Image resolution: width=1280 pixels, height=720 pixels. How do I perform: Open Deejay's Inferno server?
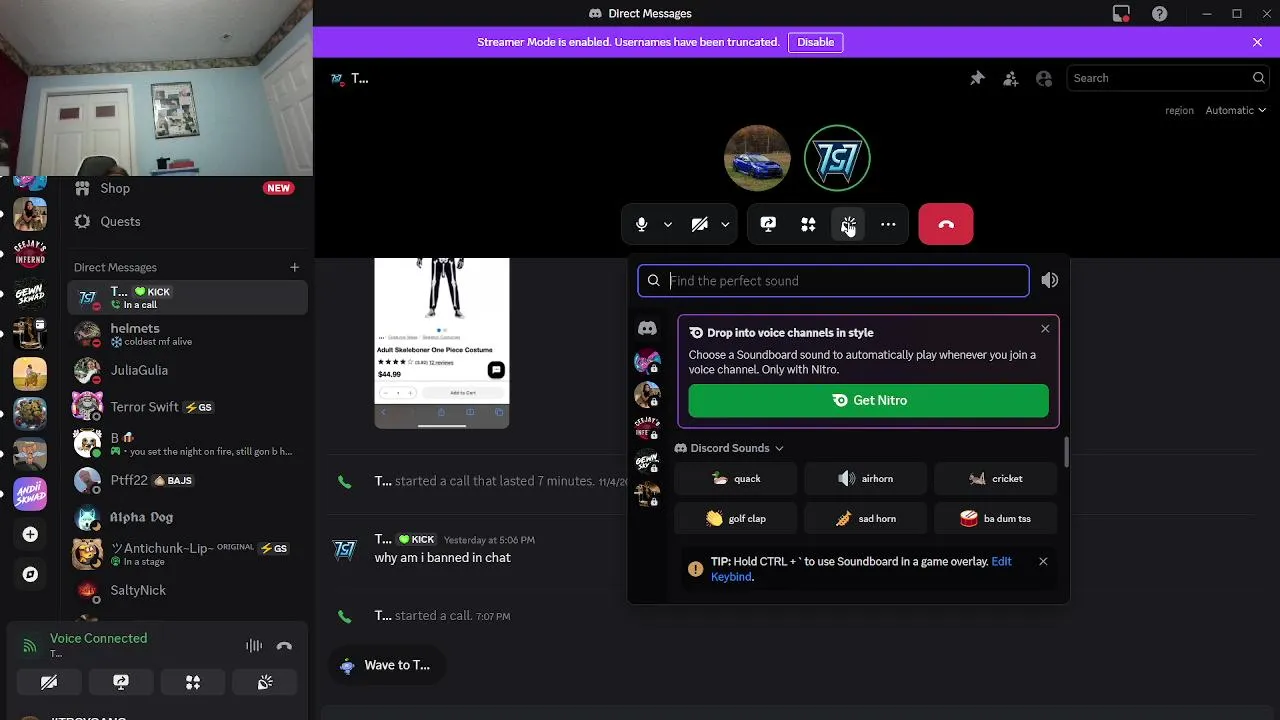30,254
